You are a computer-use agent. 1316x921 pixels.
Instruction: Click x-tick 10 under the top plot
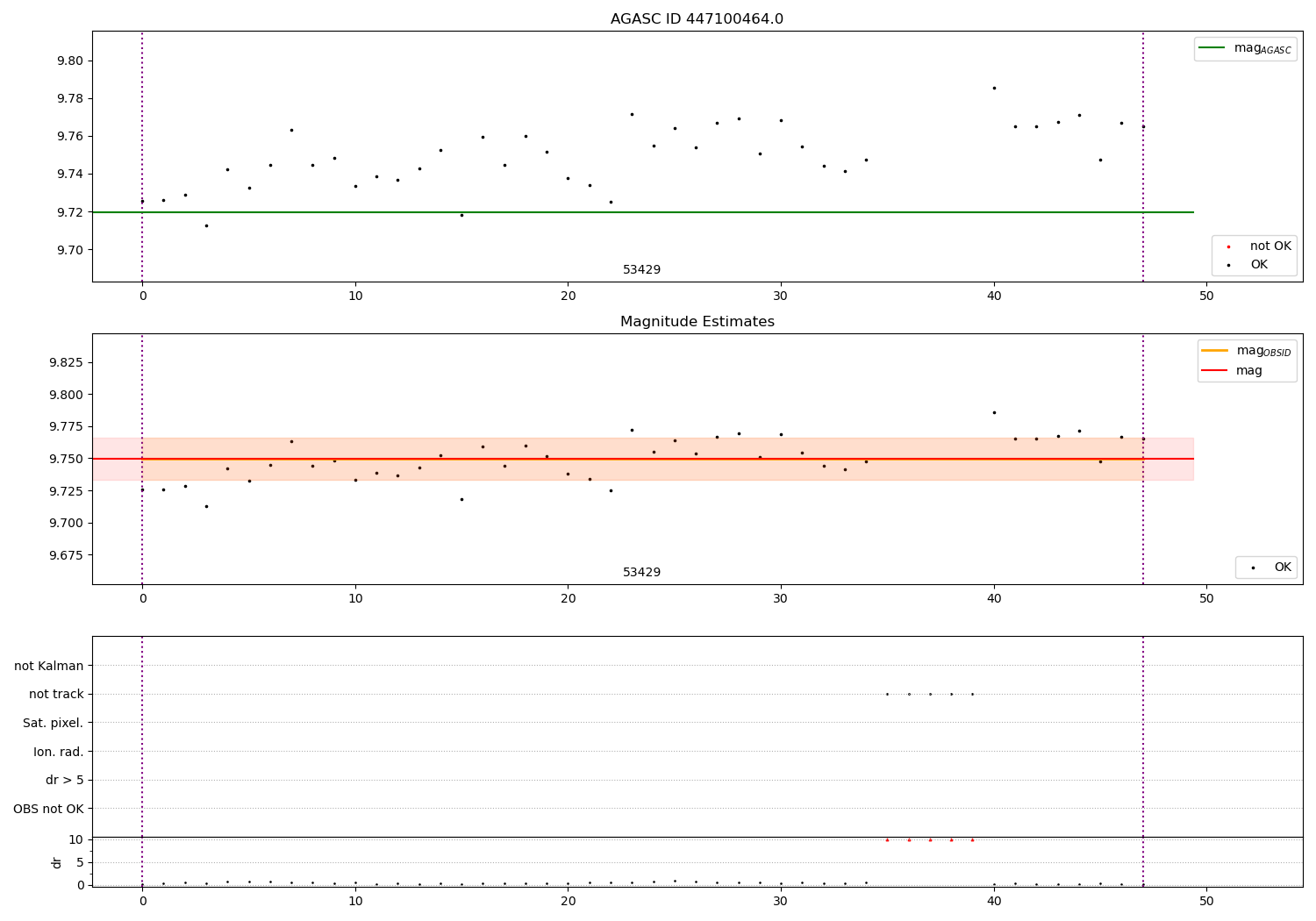(355, 296)
